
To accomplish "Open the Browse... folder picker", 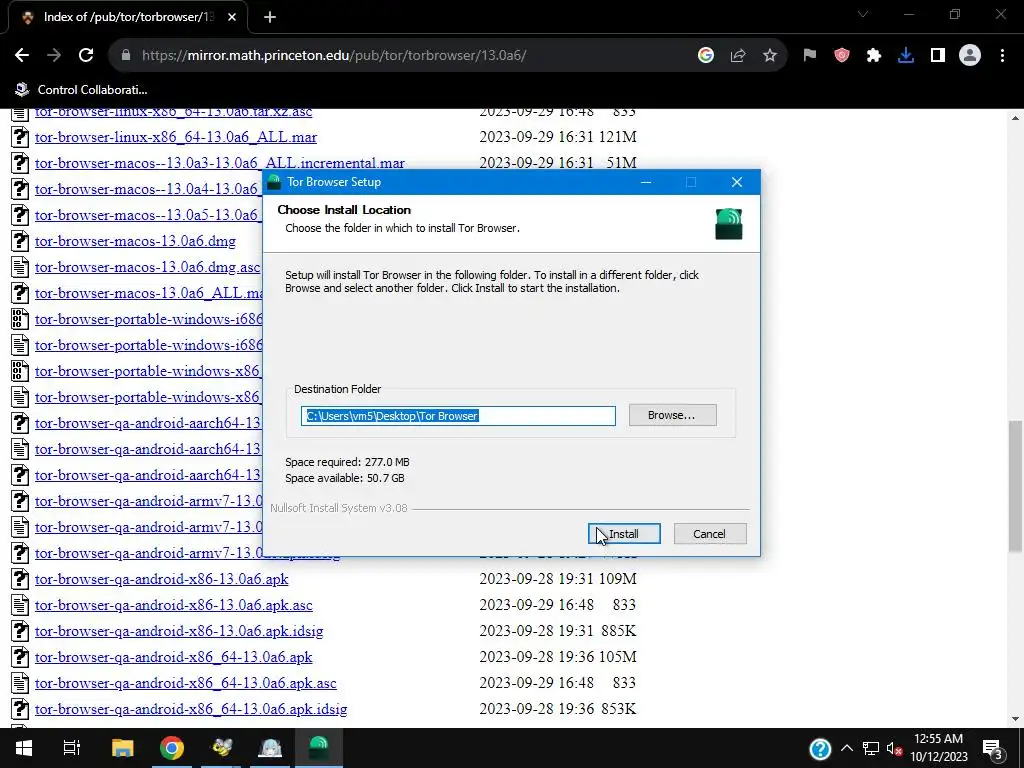I will coord(672,415).
